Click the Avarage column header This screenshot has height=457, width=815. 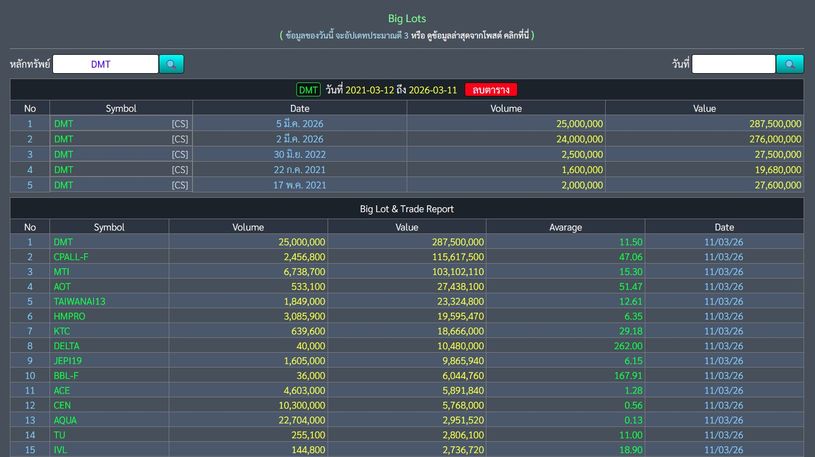click(565, 227)
